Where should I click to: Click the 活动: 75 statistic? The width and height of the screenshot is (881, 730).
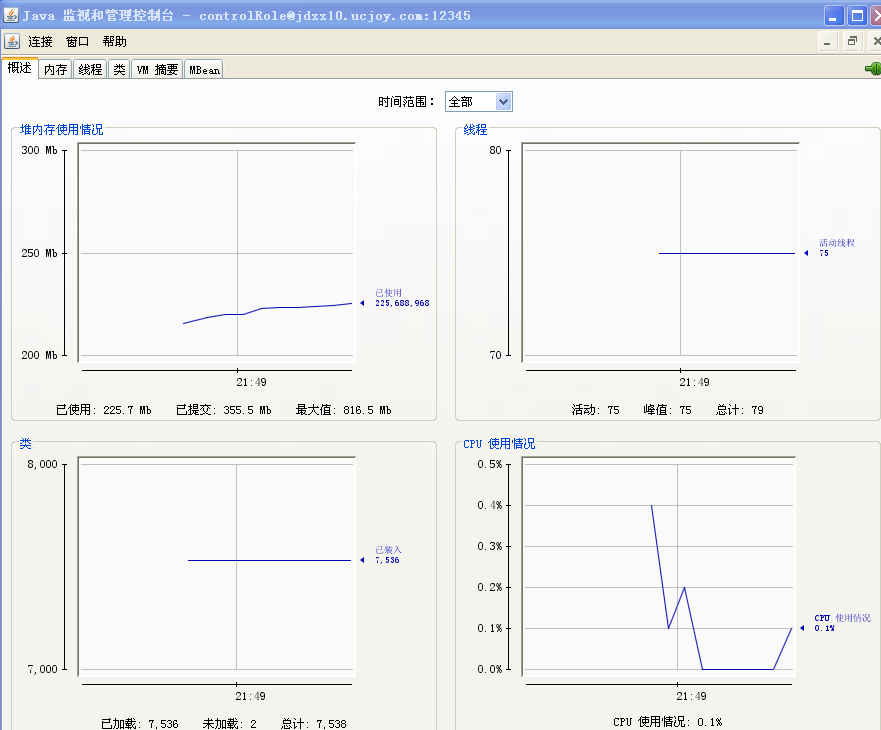[x=596, y=410]
